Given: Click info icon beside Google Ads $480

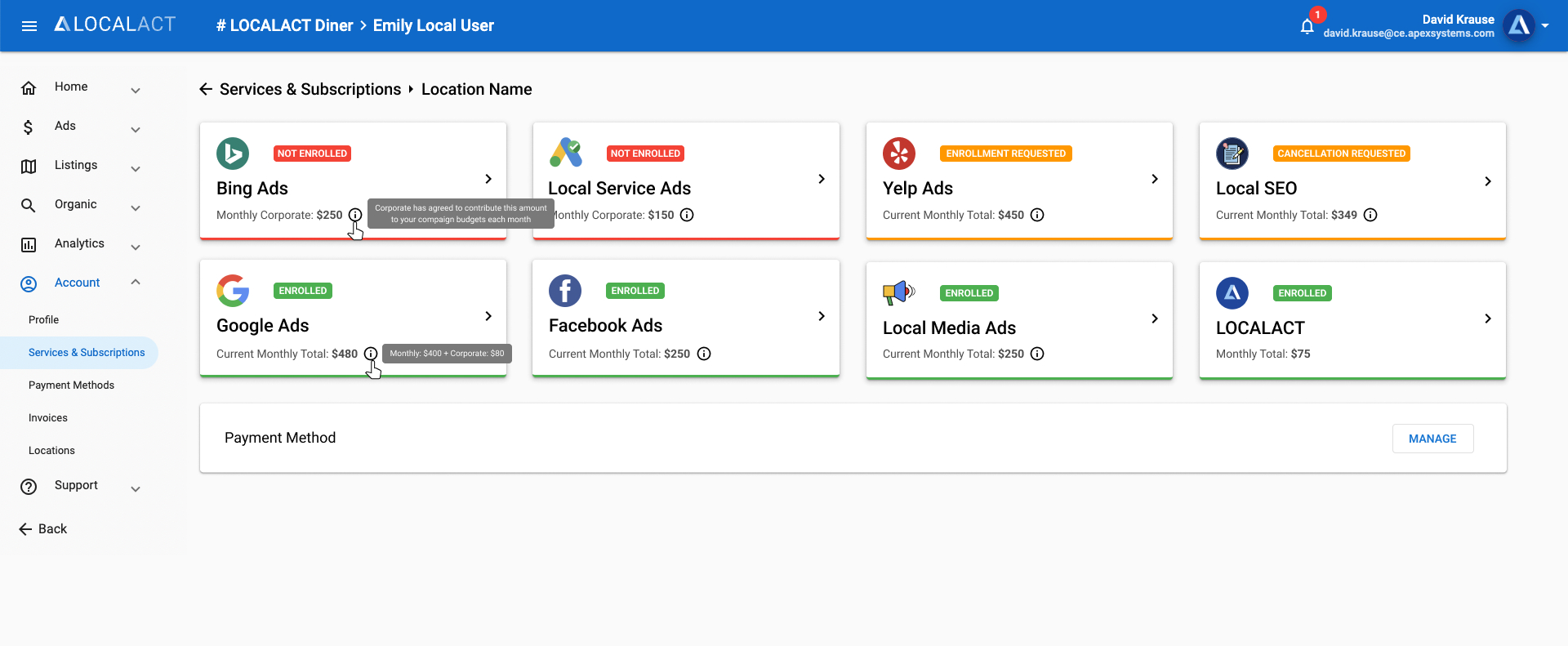Looking at the screenshot, I should click(371, 354).
